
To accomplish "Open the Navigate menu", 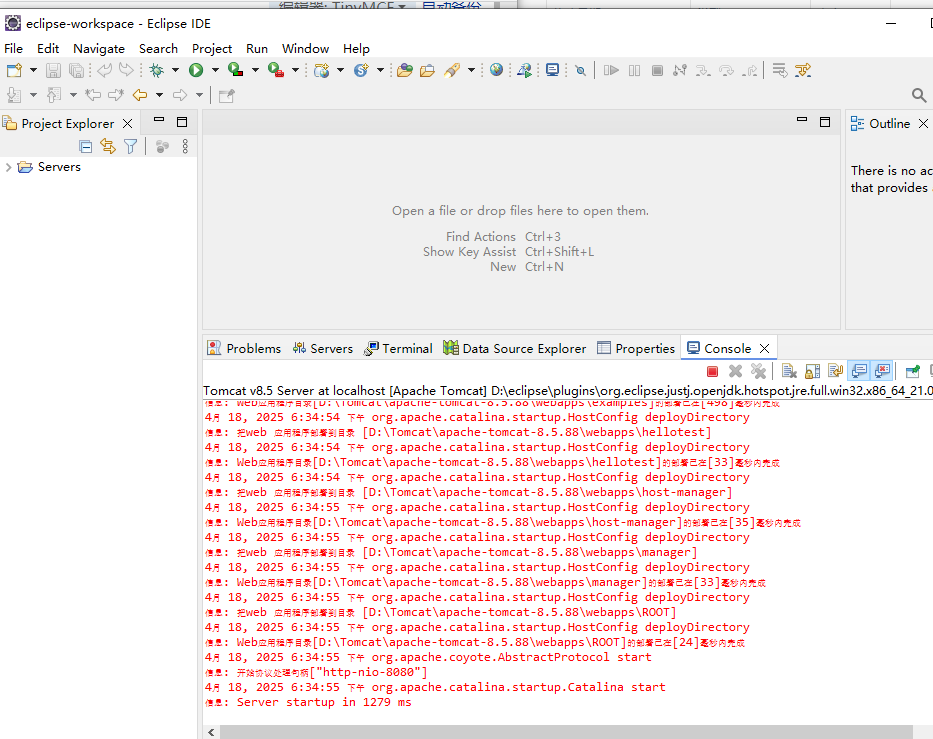I will [99, 48].
